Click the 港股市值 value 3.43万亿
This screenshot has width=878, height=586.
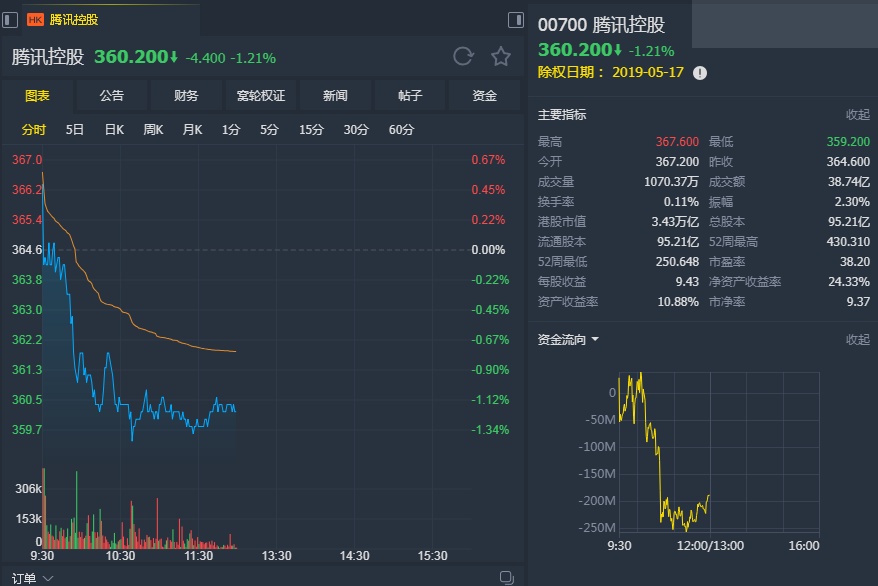coord(675,222)
